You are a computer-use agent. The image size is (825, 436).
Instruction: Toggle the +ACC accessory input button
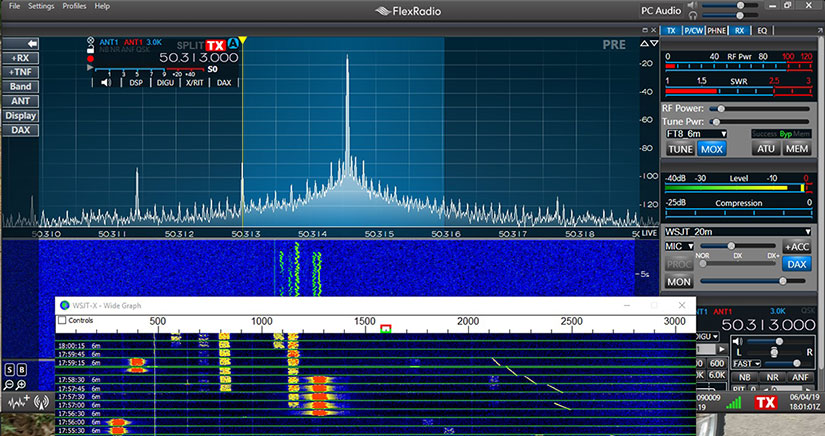pyautogui.click(x=797, y=247)
